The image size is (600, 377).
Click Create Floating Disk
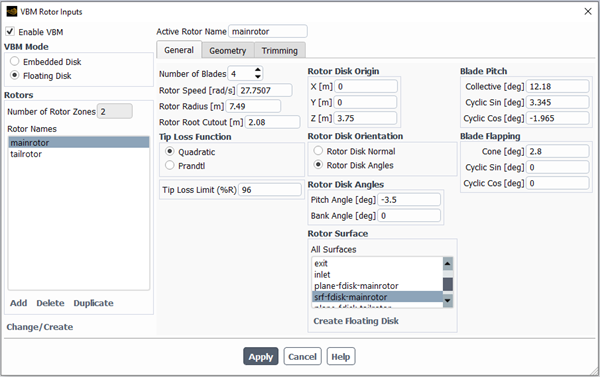click(356, 321)
